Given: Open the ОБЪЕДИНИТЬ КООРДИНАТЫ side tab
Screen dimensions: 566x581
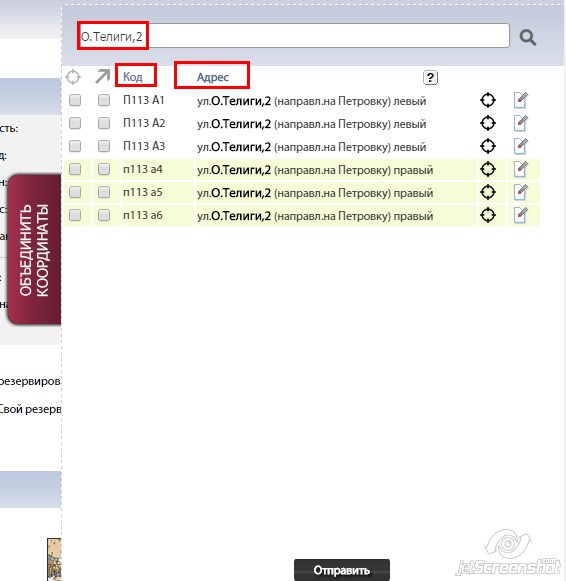Looking at the screenshot, I should point(34,250).
